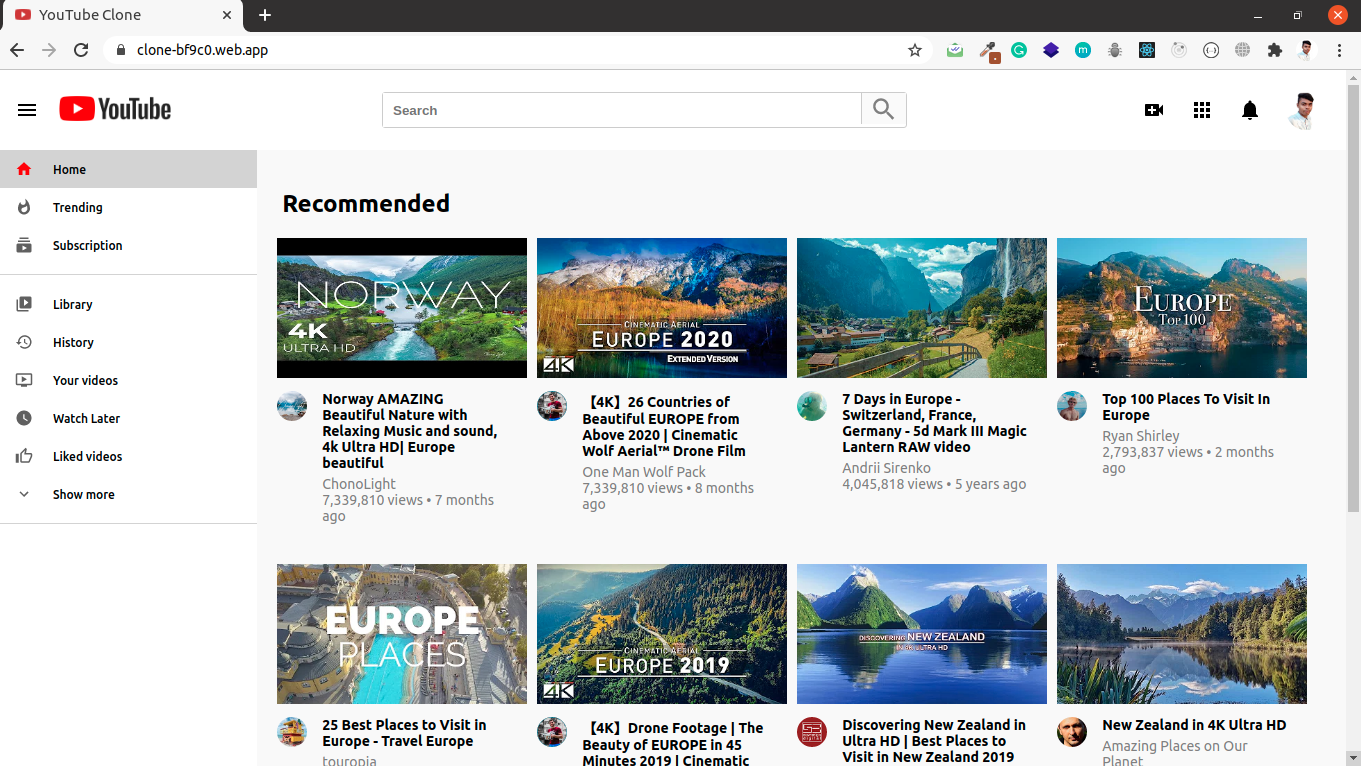Expand the Show more sidebar section
1361x766 pixels.
(83, 495)
